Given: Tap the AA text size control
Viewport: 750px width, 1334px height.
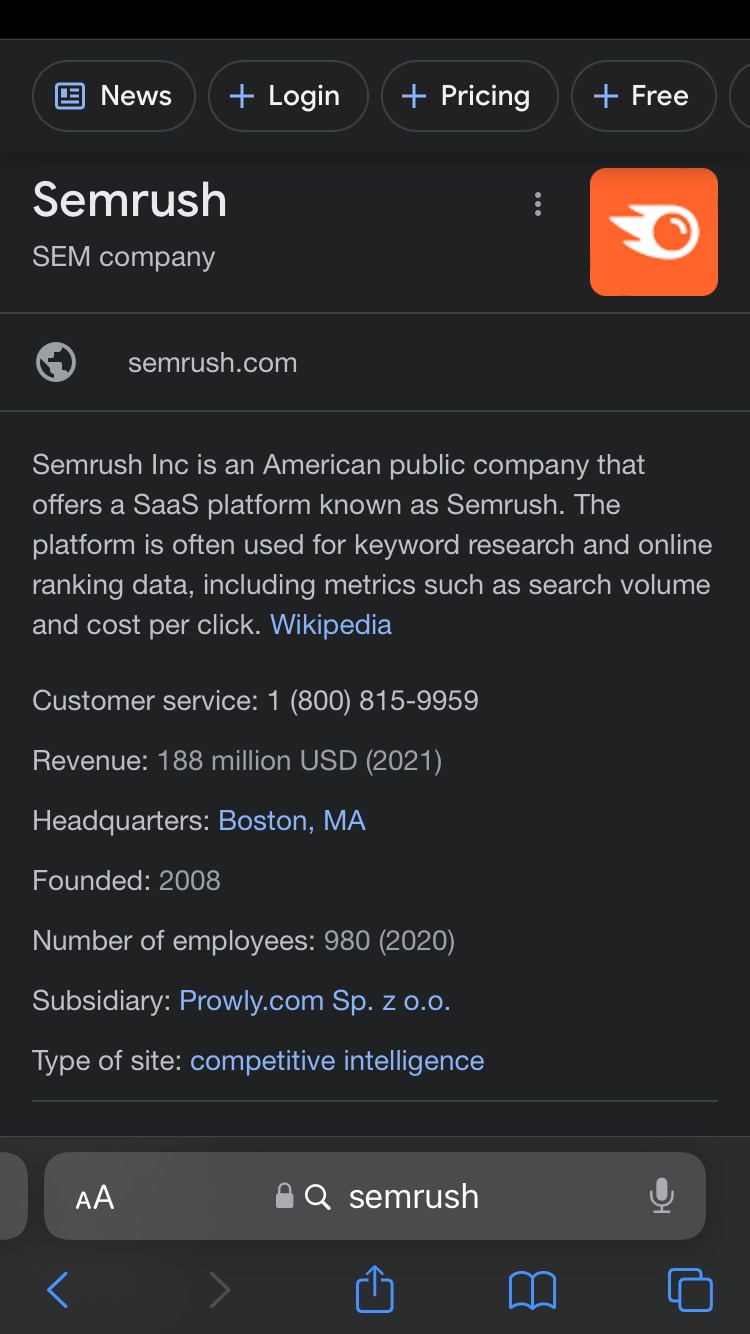Looking at the screenshot, I should pyautogui.click(x=95, y=1196).
